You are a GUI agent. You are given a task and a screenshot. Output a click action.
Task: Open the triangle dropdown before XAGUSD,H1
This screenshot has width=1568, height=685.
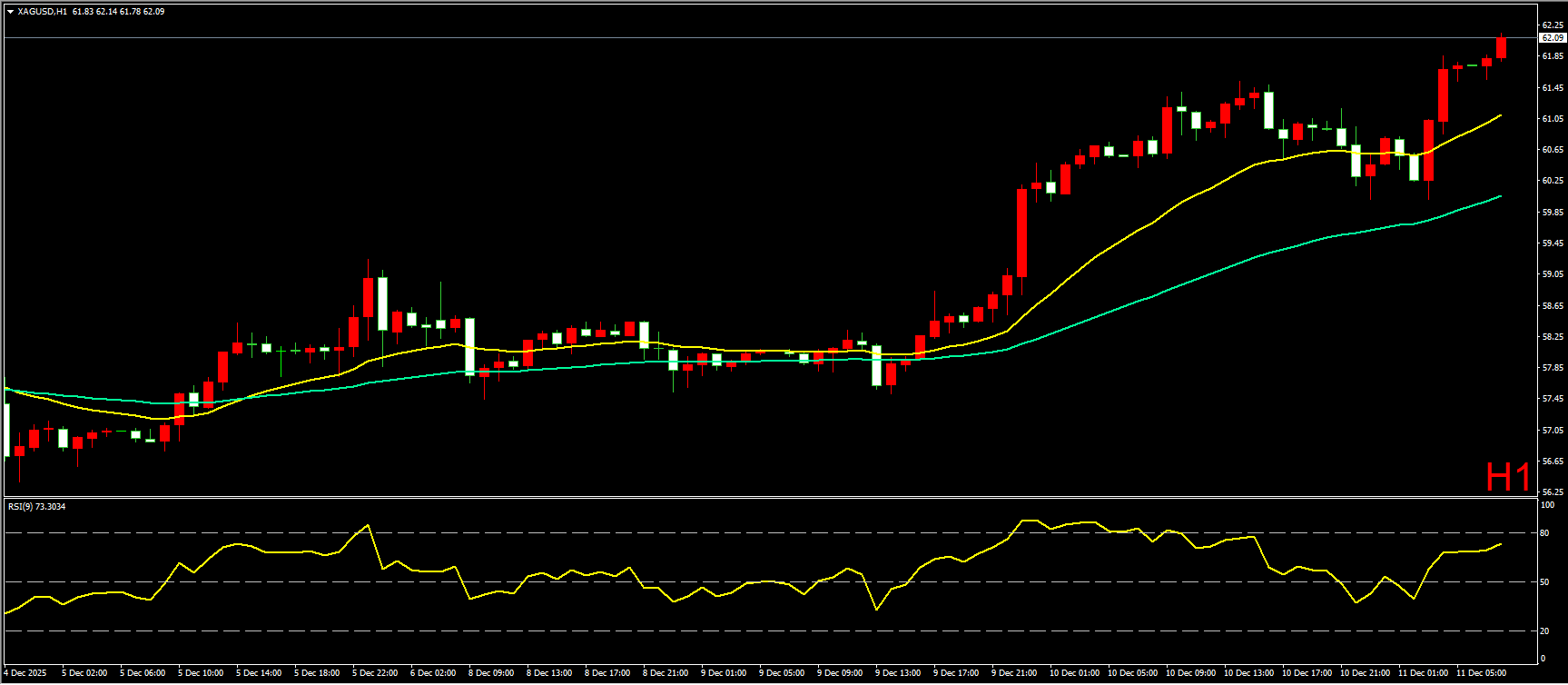point(10,12)
